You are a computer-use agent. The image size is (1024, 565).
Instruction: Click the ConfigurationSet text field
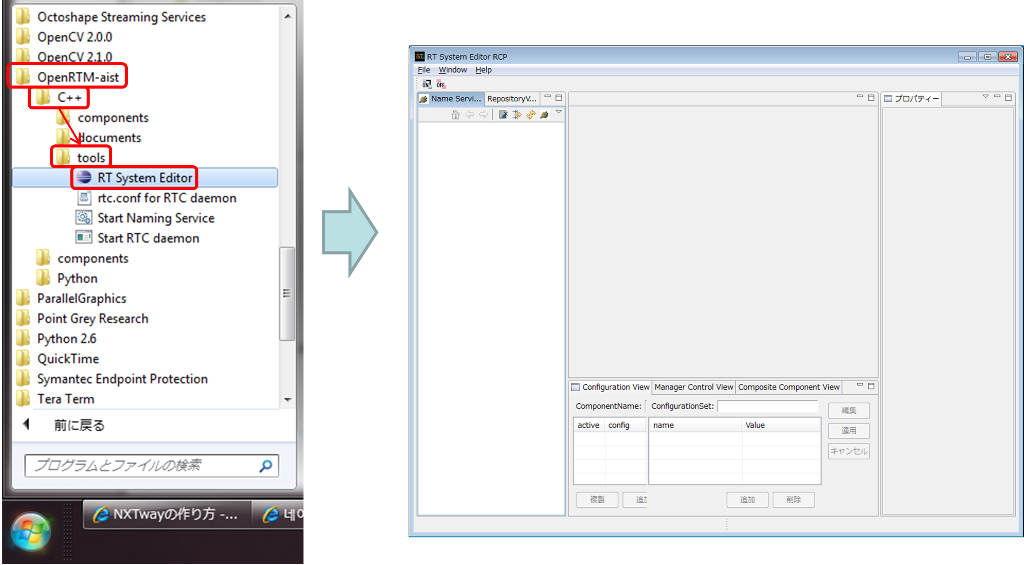click(767, 406)
